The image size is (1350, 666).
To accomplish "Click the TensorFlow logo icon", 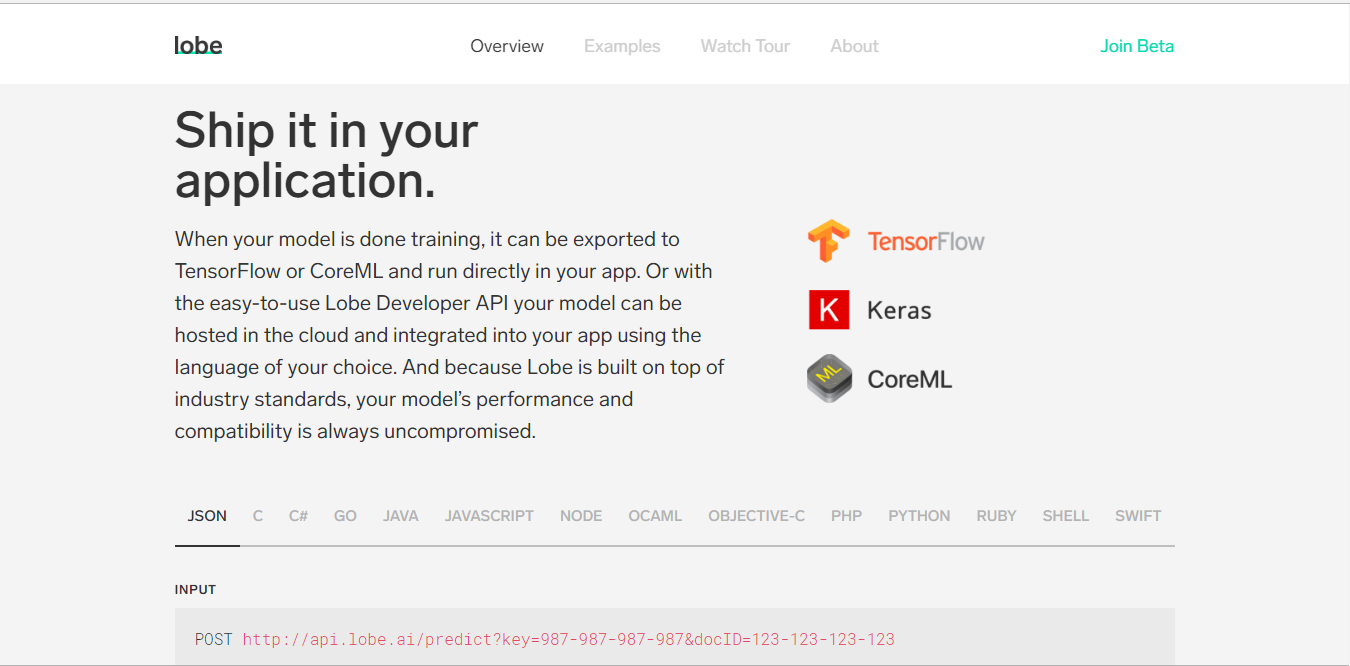I will [x=828, y=241].
